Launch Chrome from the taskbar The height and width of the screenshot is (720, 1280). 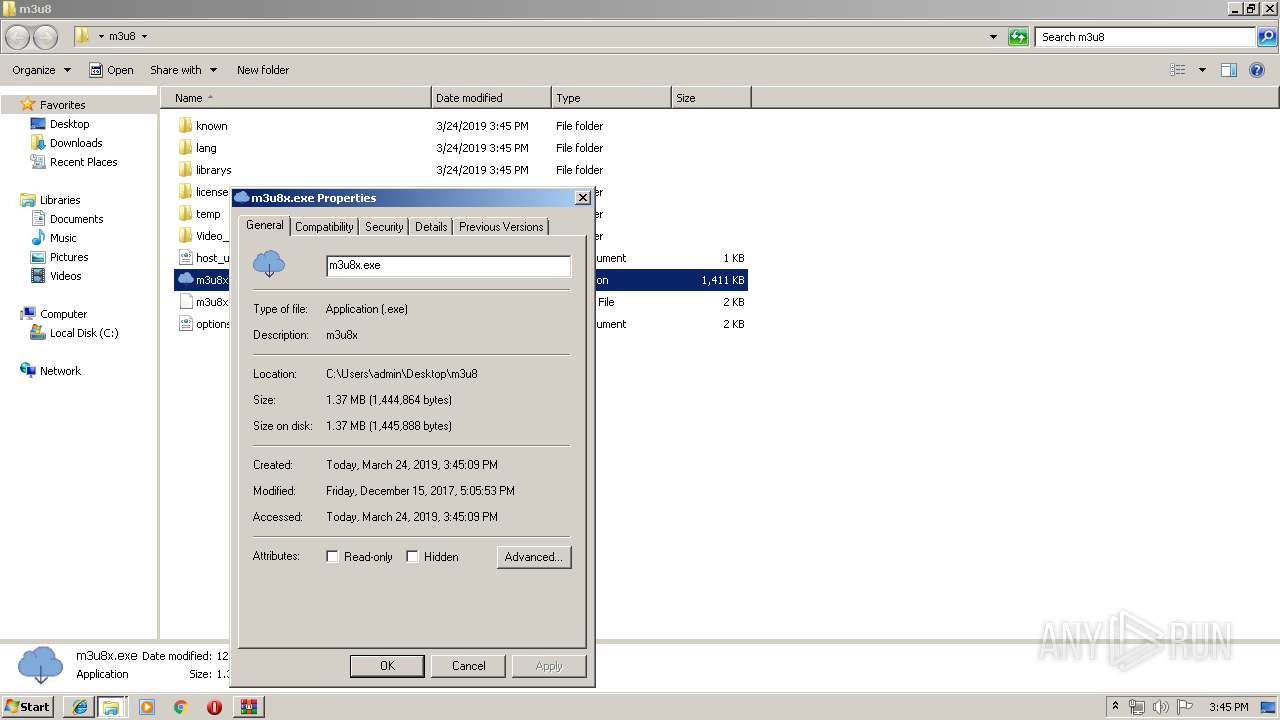click(181, 707)
